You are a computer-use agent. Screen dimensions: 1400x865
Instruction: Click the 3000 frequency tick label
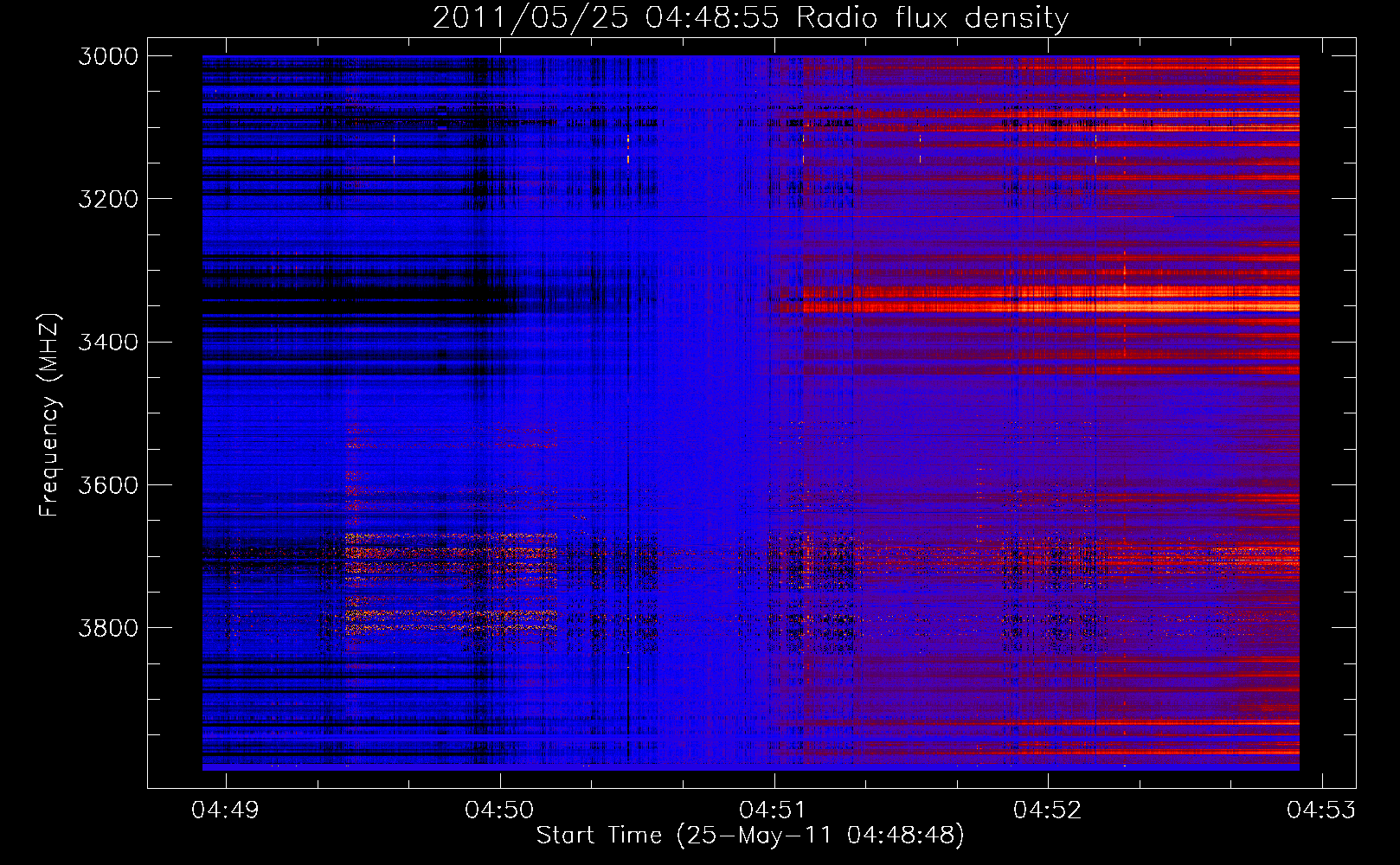[x=108, y=56]
